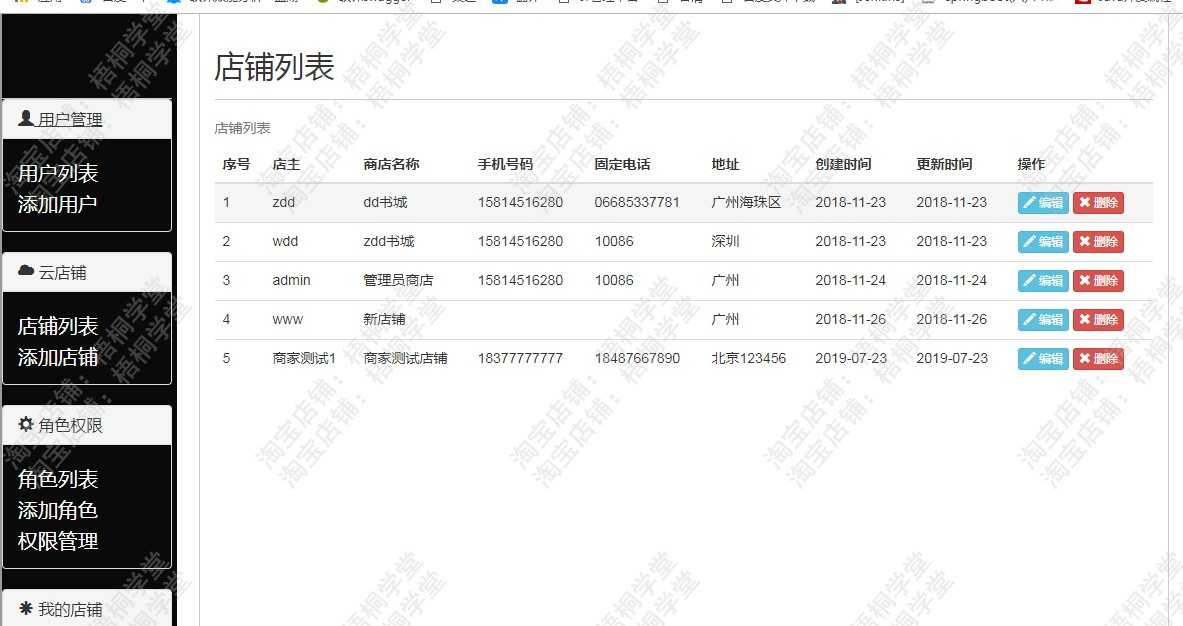The width and height of the screenshot is (1183, 626).
Task: Click the gear icon beside 角色权限
Action: (x=24, y=425)
